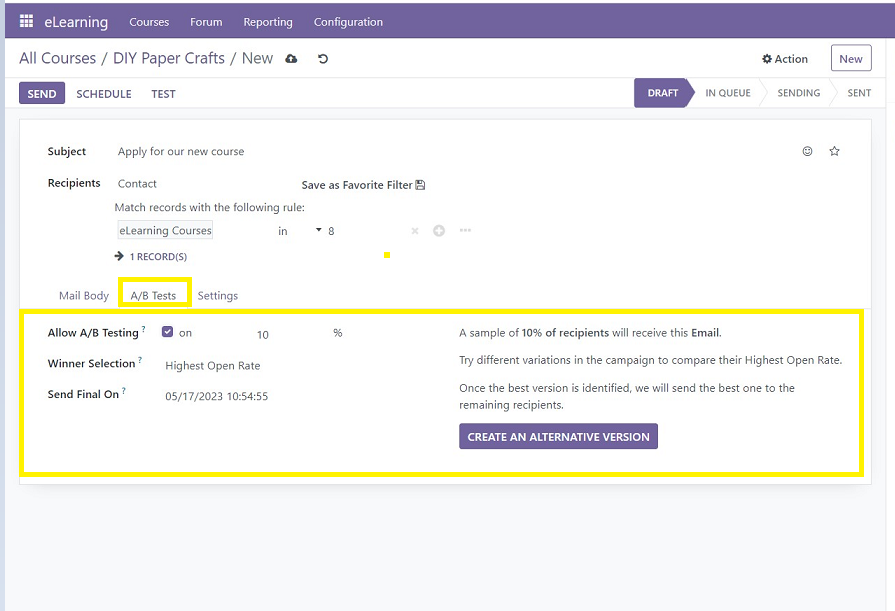Screen dimensions: 895x611
Task: Click the Allow A/B Testing help tooltip
Action: [144, 328]
